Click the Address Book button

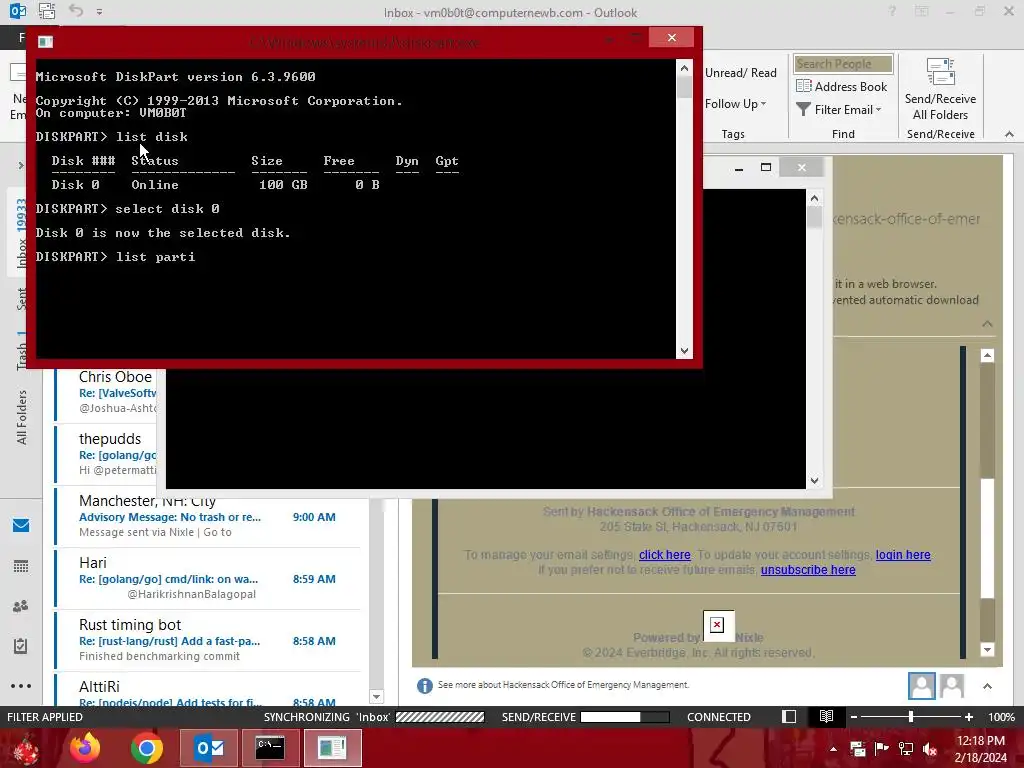(841, 86)
